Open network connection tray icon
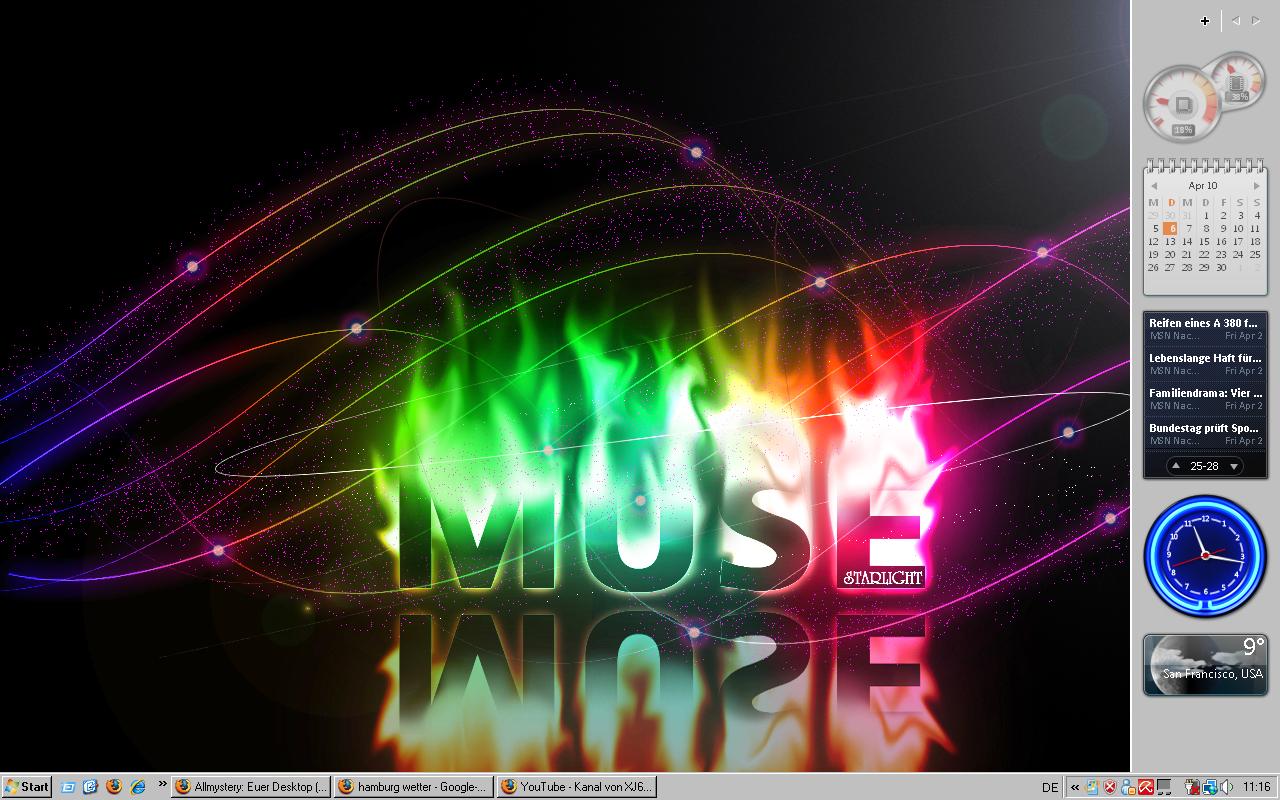This screenshot has width=1280, height=800. (x=1210, y=787)
